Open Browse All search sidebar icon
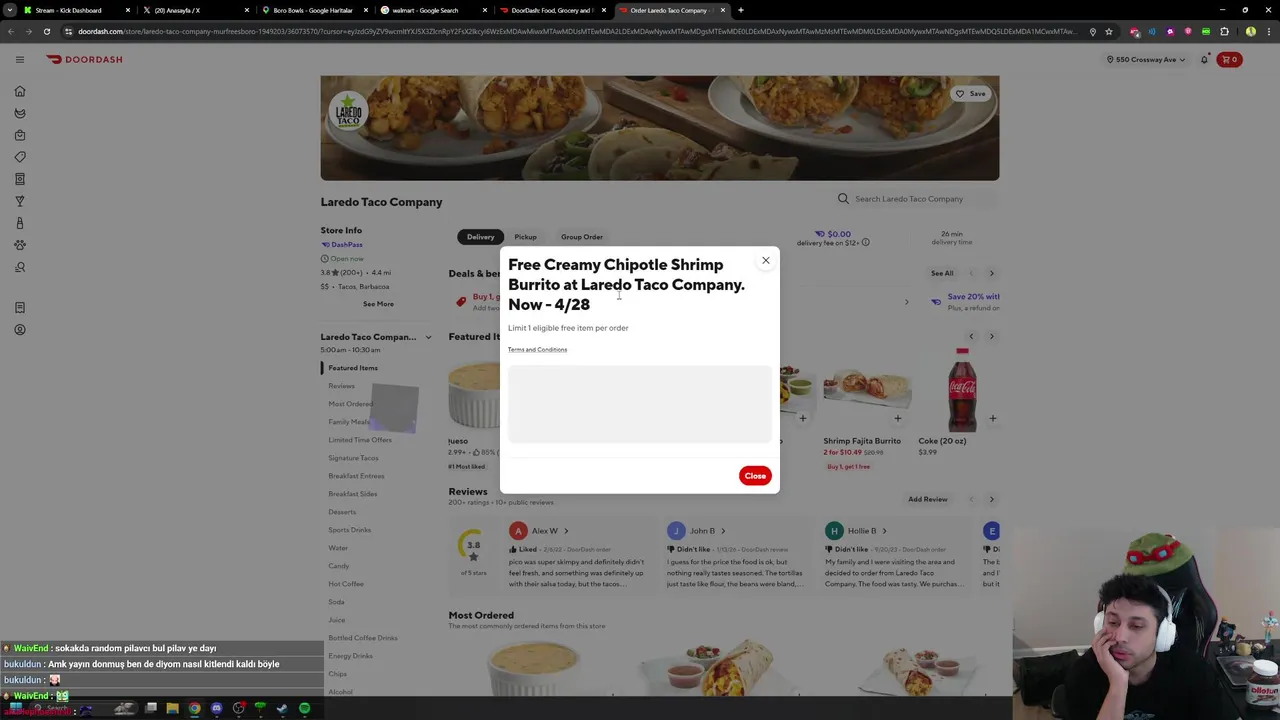The height and width of the screenshot is (720, 1280). point(20,267)
